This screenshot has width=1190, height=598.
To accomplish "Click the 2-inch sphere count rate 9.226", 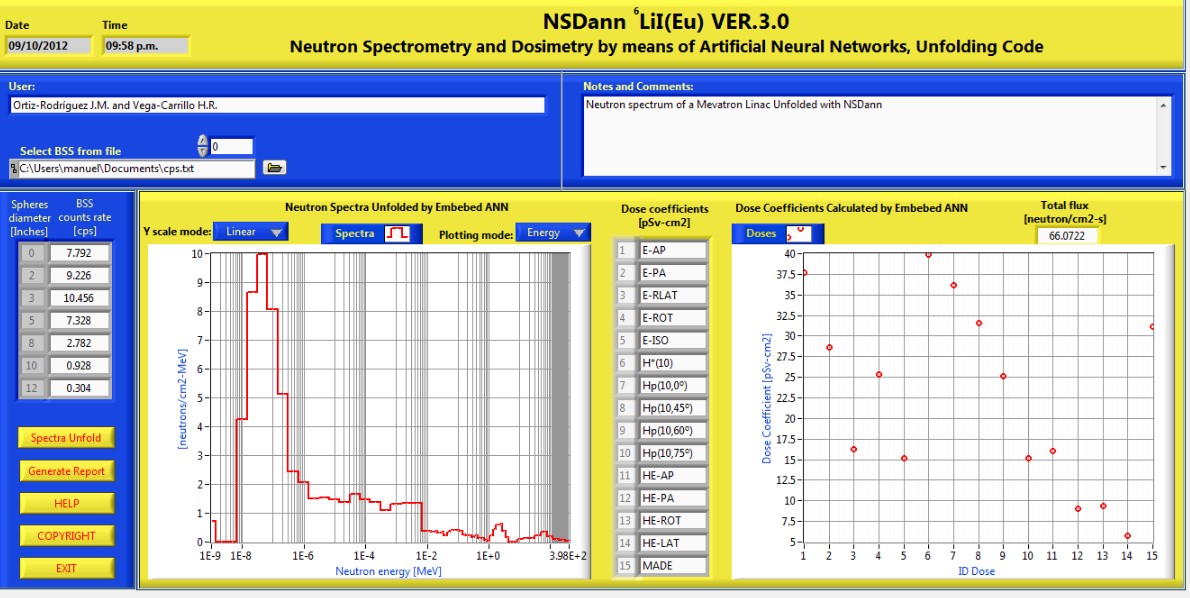I will [80, 275].
